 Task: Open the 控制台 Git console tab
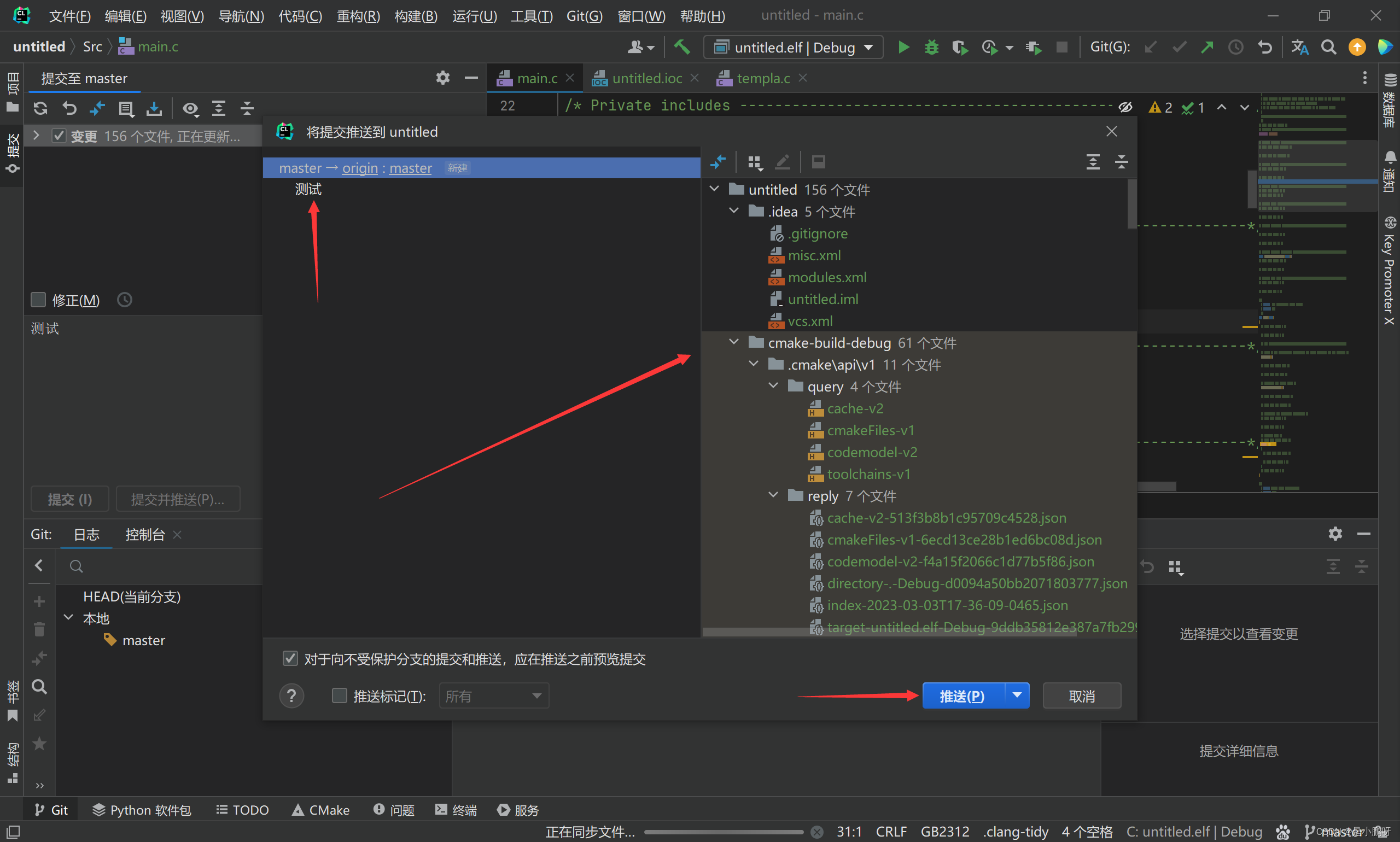[145, 535]
